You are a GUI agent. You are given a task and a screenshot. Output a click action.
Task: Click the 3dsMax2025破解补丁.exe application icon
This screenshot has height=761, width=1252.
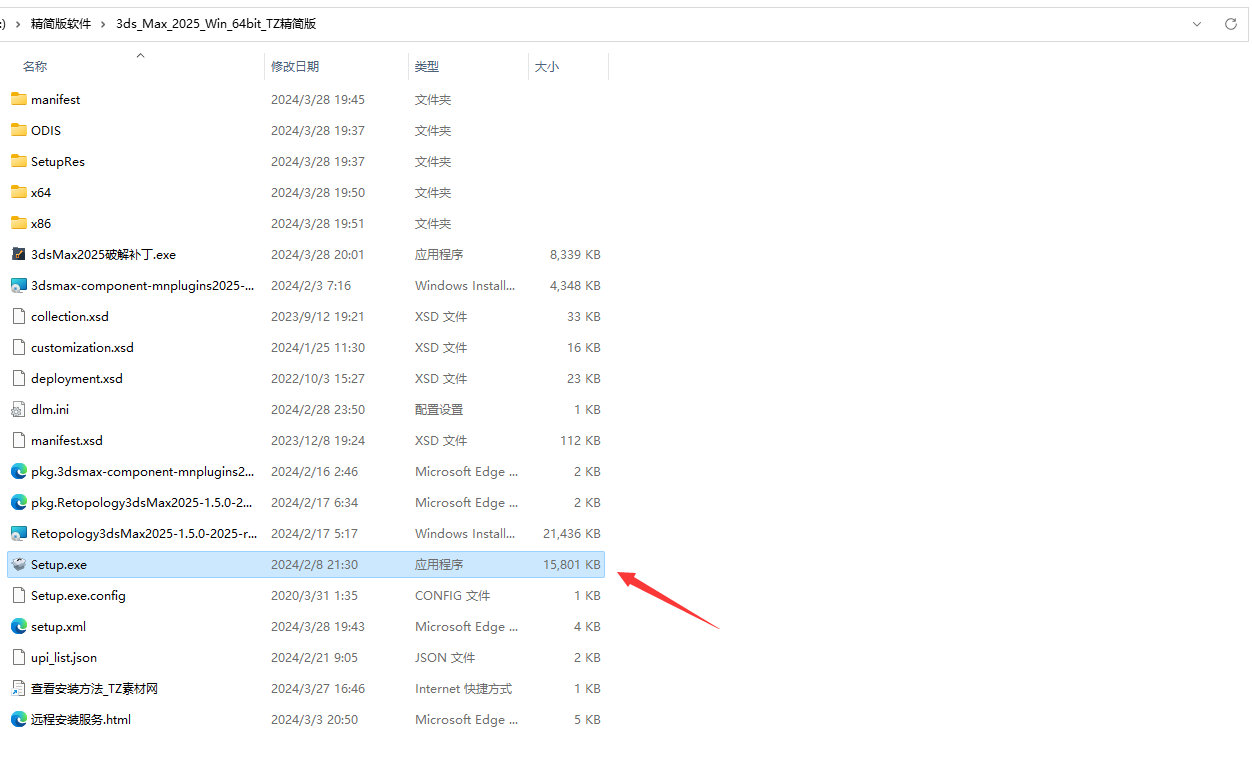click(x=18, y=254)
